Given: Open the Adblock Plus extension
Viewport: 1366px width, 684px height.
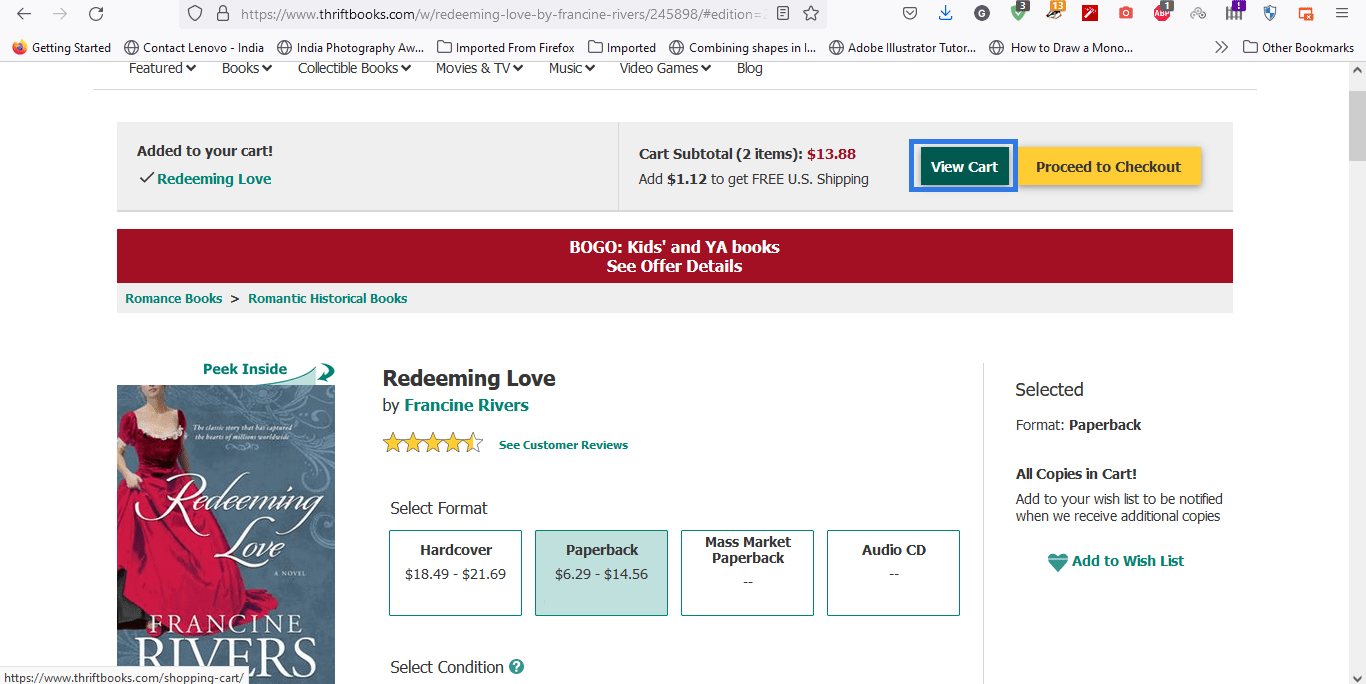Looking at the screenshot, I should [x=1162, y=13].
